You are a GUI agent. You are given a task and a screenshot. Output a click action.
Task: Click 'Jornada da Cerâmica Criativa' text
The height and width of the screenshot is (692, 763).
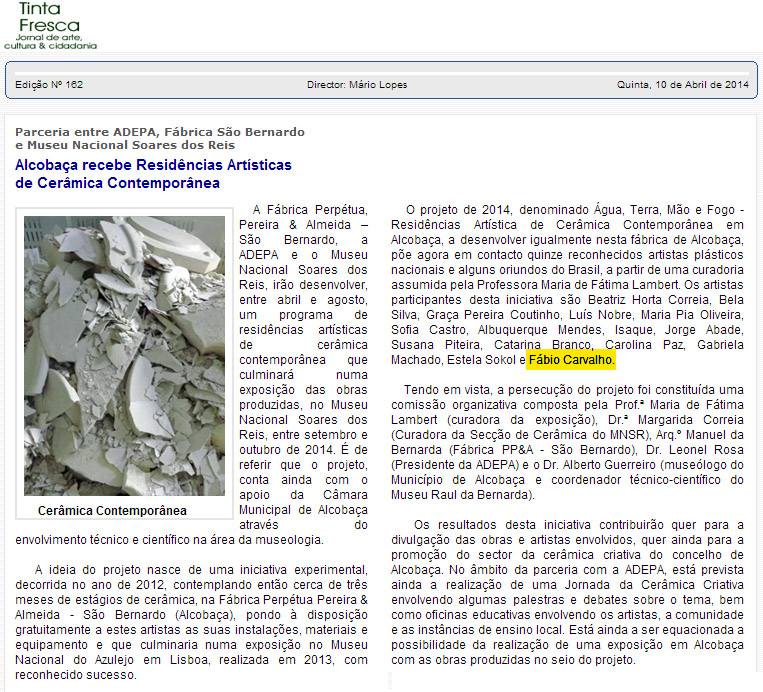[654, 585]
